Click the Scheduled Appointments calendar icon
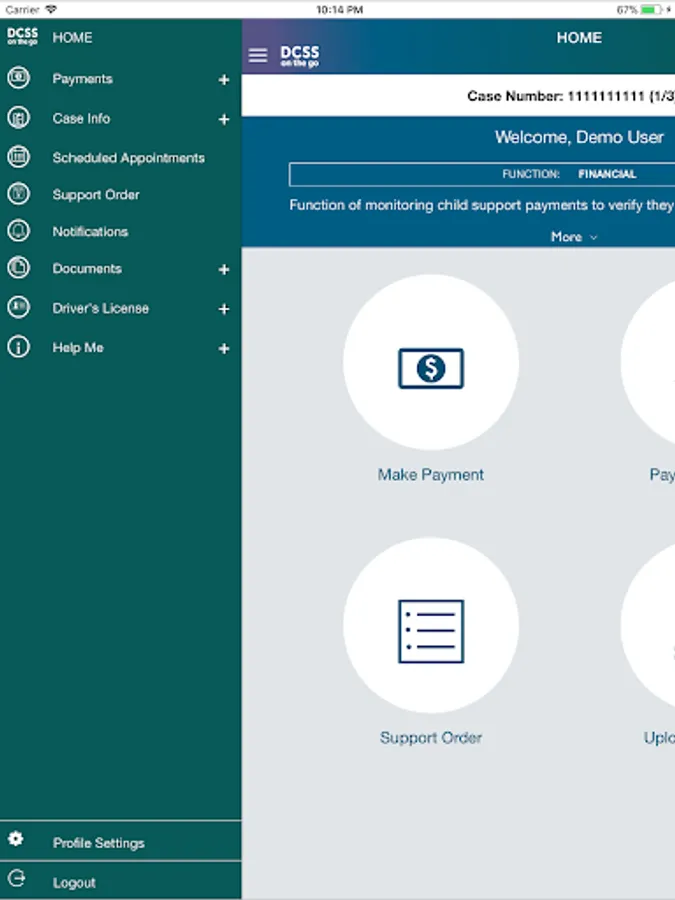 coord(18,157)
